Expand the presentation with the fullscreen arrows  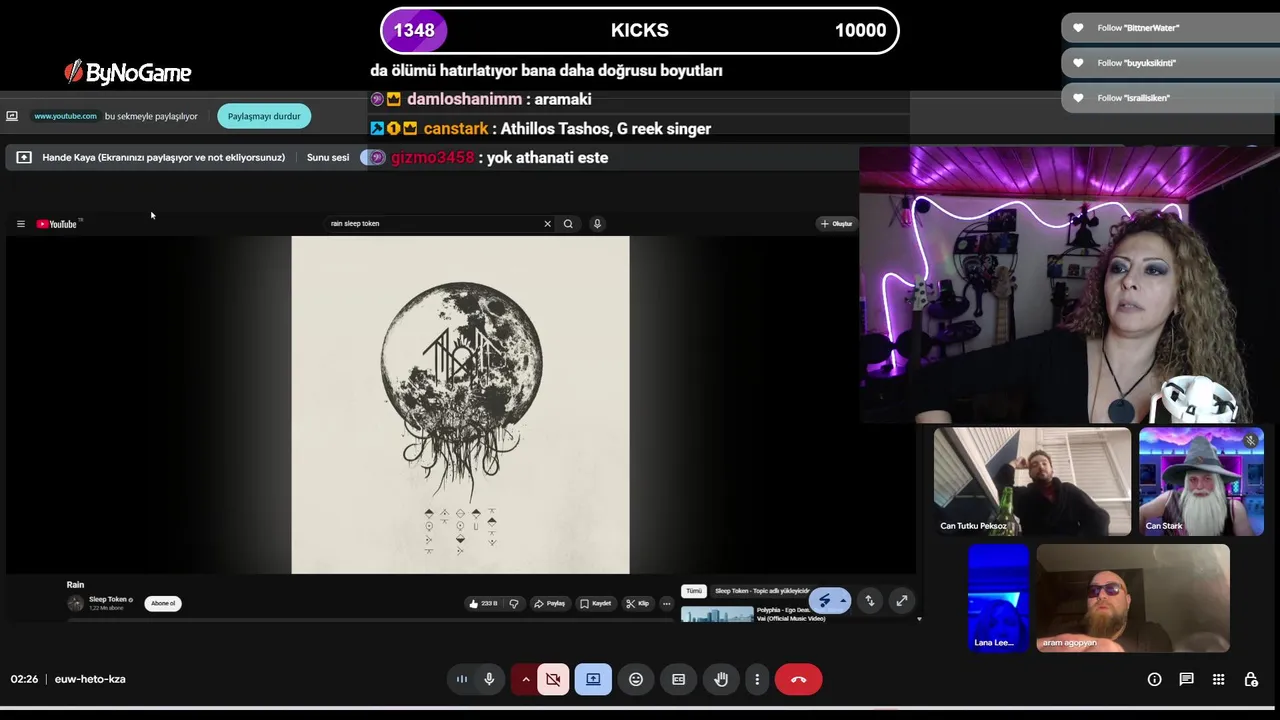tap(901, 600)
